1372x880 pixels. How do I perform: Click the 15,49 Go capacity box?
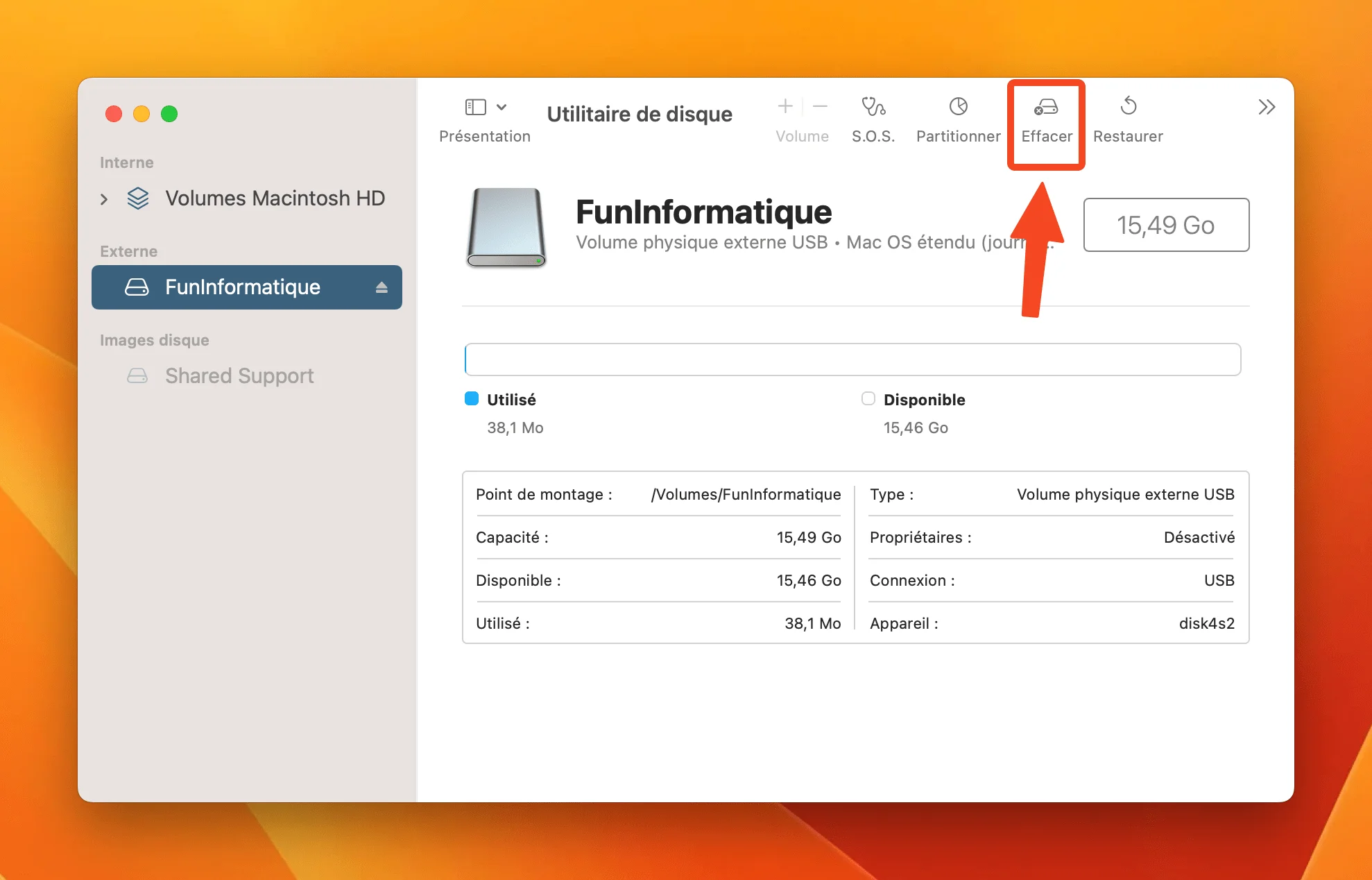[x=1165, y=225]
